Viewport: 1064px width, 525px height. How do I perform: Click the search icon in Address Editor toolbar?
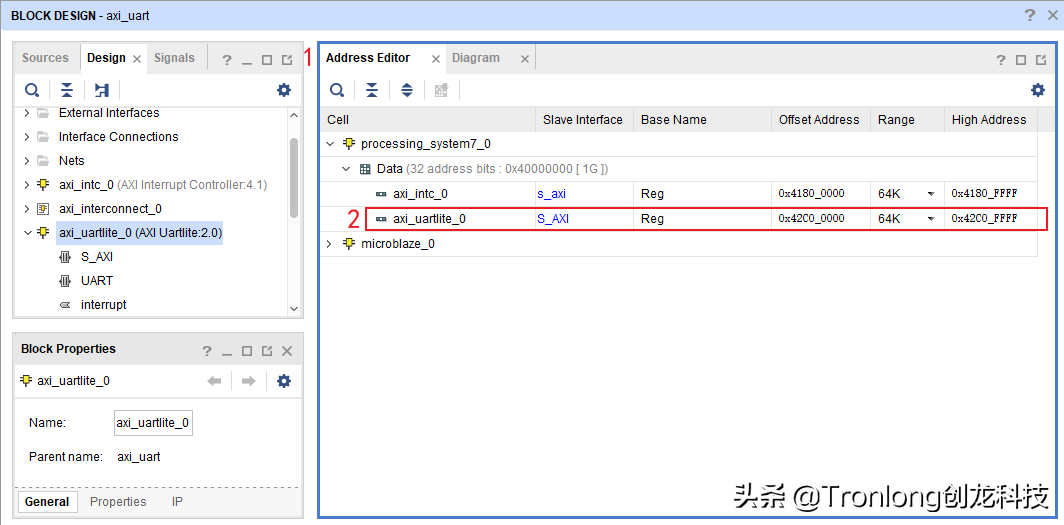(337, 90)
